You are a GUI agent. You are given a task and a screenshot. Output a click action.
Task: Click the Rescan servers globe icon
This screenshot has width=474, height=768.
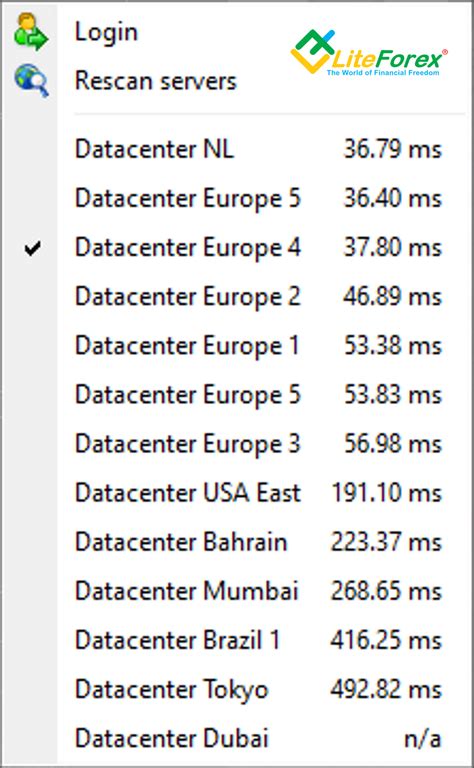point(31,80)
